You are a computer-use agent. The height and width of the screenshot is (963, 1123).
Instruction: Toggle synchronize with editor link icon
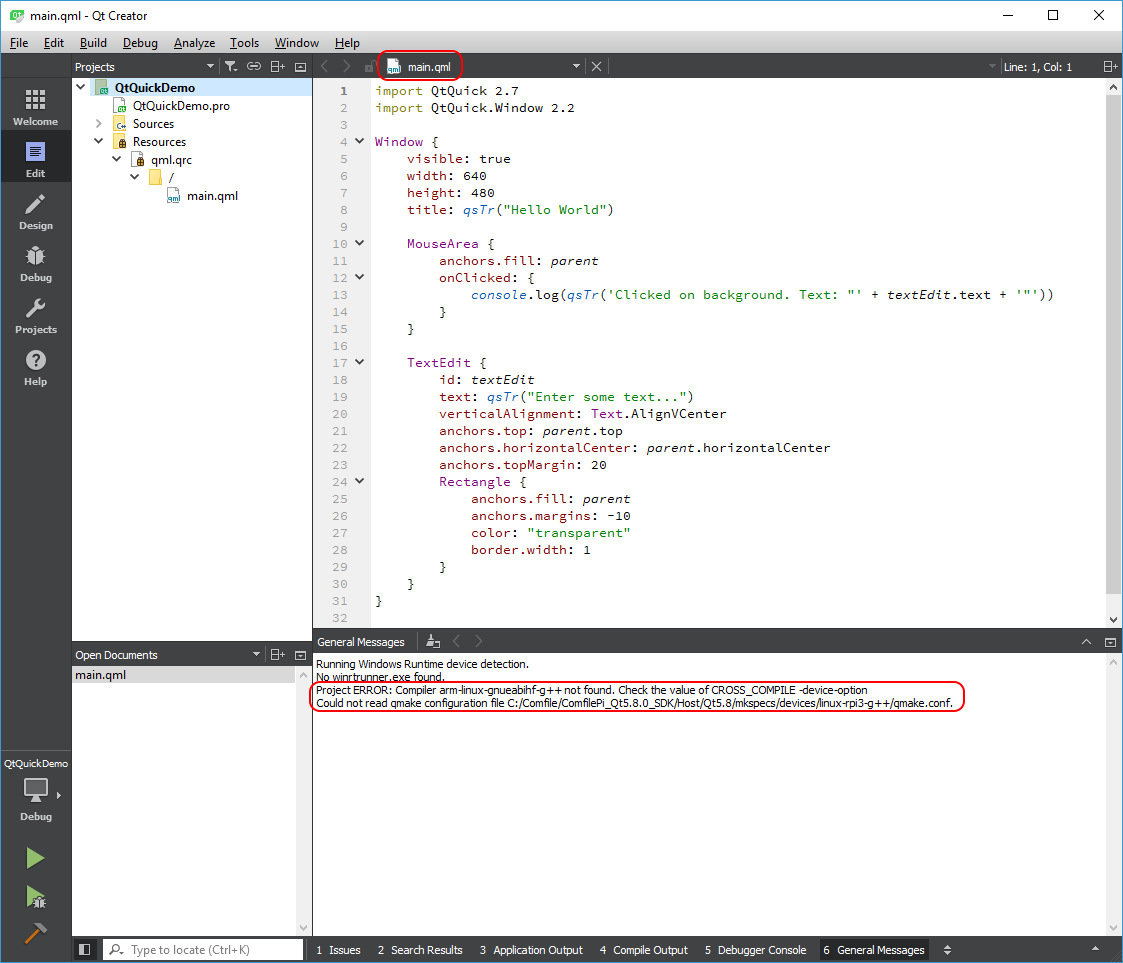point(254,67)
